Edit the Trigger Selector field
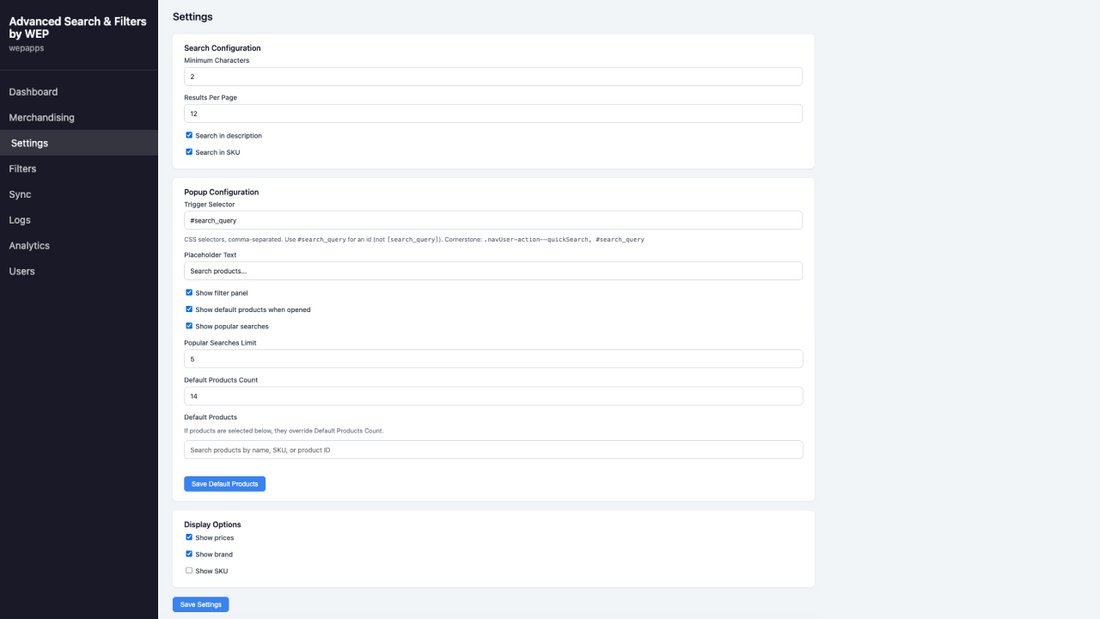1100x619 pixels. pos(493,220)
